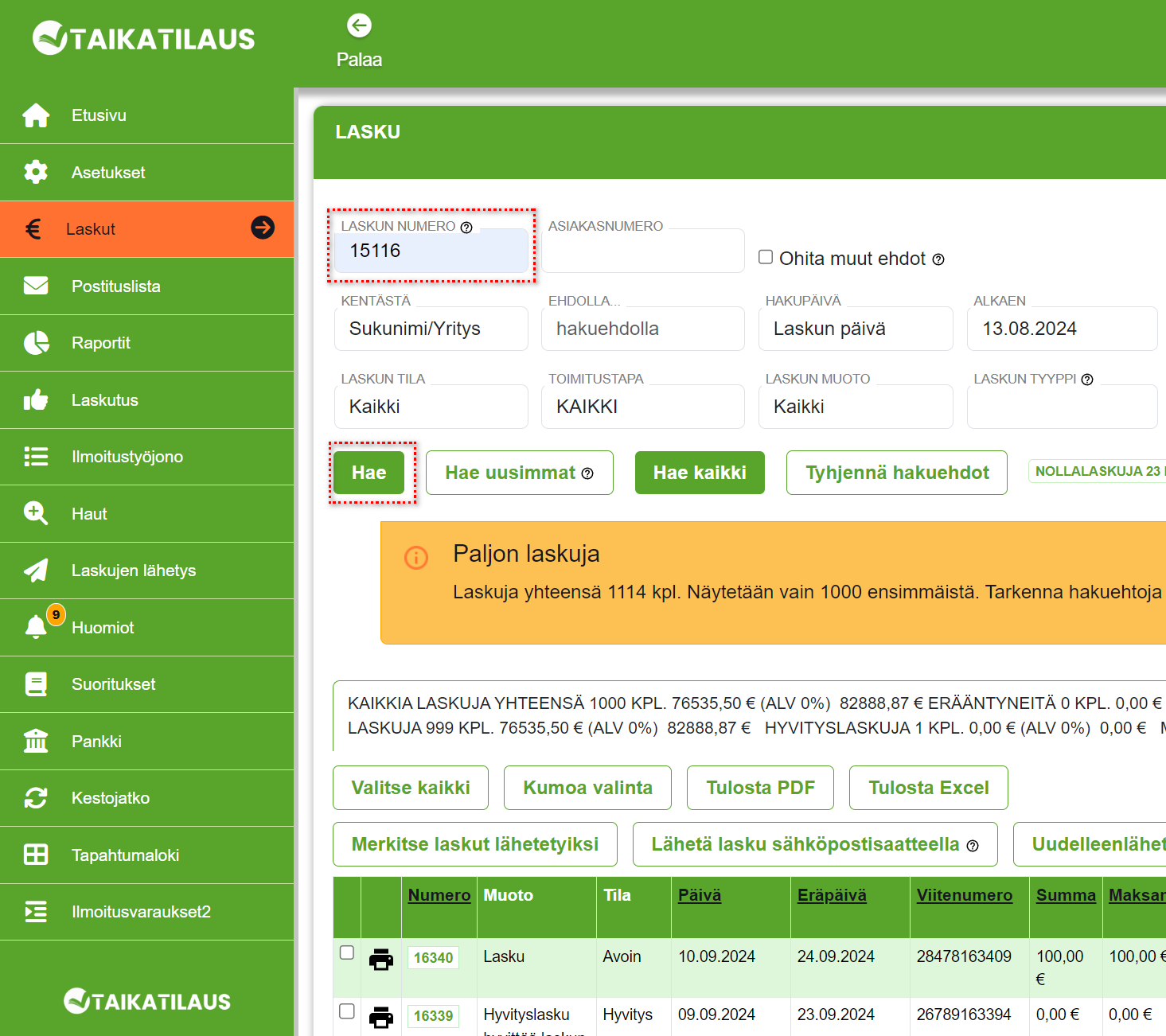Click help icon beside Laskun tyyppi label
The image size is (1166, 1036).
click(x=1087, y=380)
